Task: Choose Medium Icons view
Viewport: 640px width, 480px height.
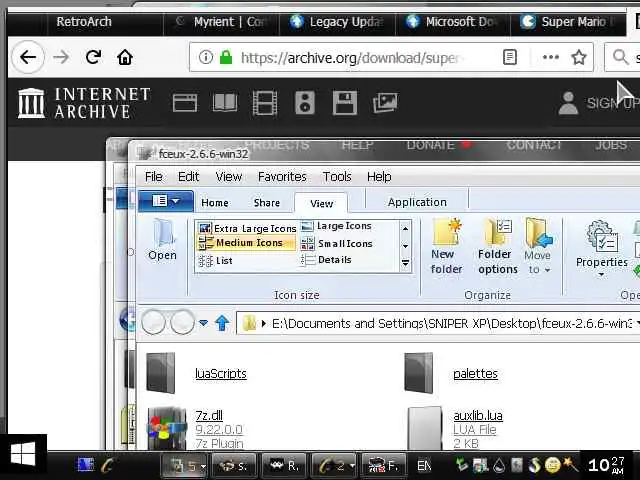Action: tap(246, 243)
